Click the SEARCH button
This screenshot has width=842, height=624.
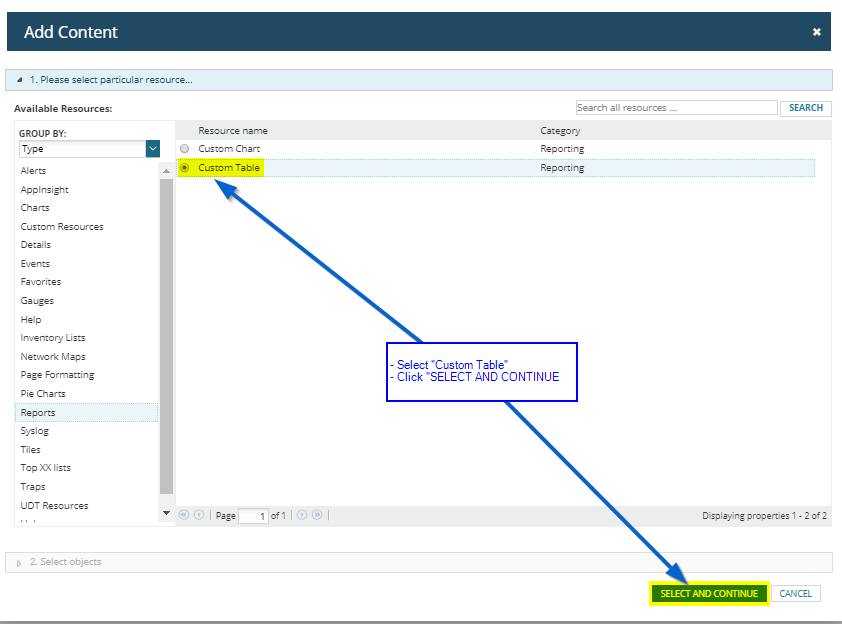(x=805, y=108)
